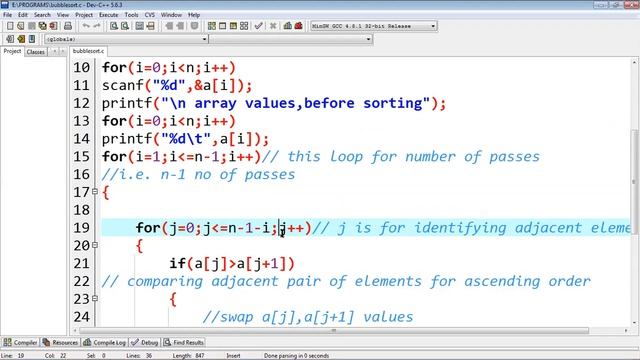Collapse the code block at line 17

[95, 191]
